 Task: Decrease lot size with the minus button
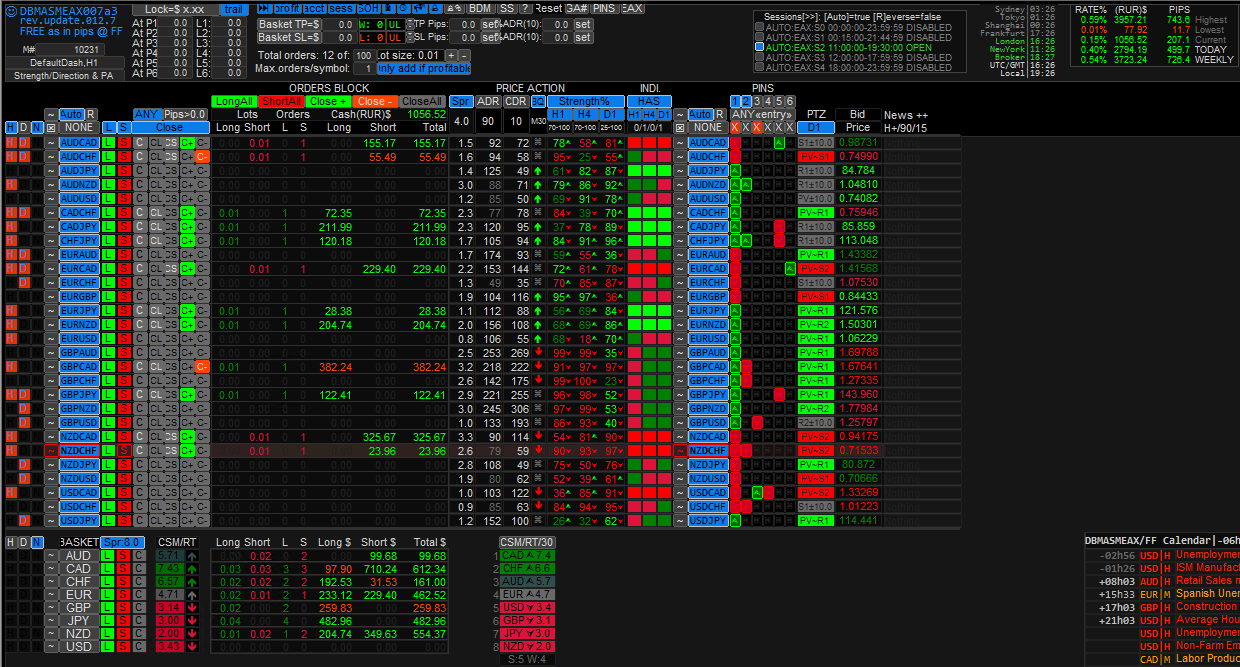coord(464,55)
